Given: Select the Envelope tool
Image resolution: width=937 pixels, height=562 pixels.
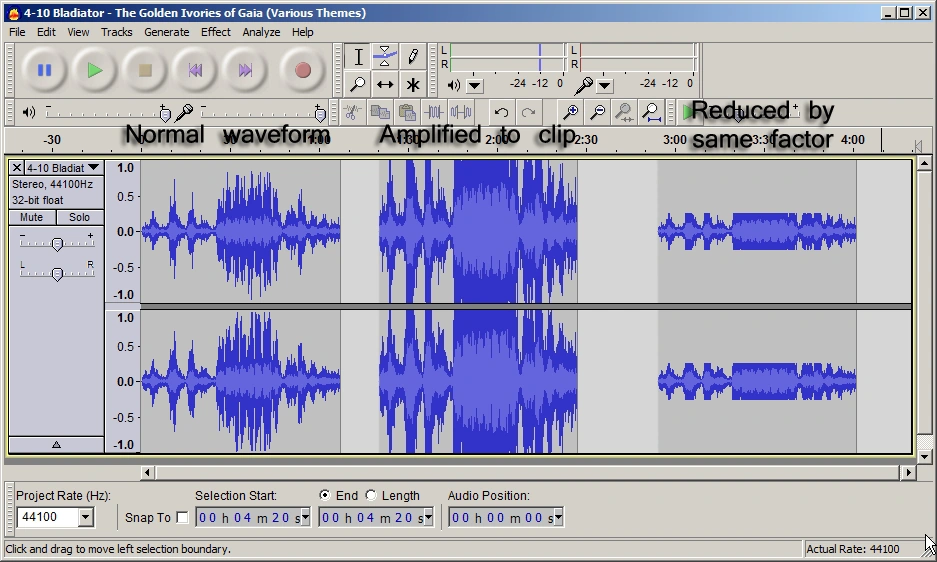Looking at the screenshot, I should tap(385, 57).
